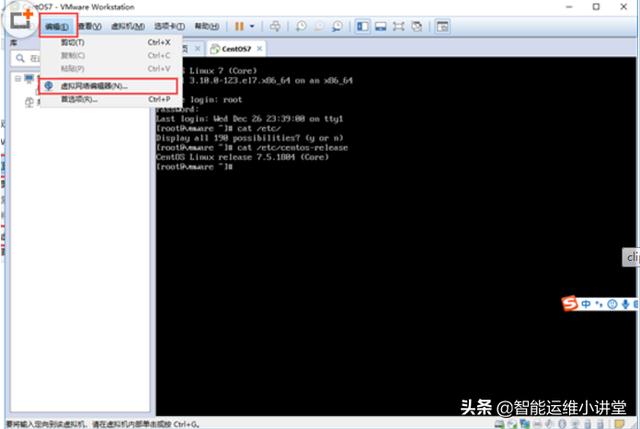Select the My Computer library item
The width and height of the screenshot is (640, 429).
pyautogui.click(x=29, y=78)
